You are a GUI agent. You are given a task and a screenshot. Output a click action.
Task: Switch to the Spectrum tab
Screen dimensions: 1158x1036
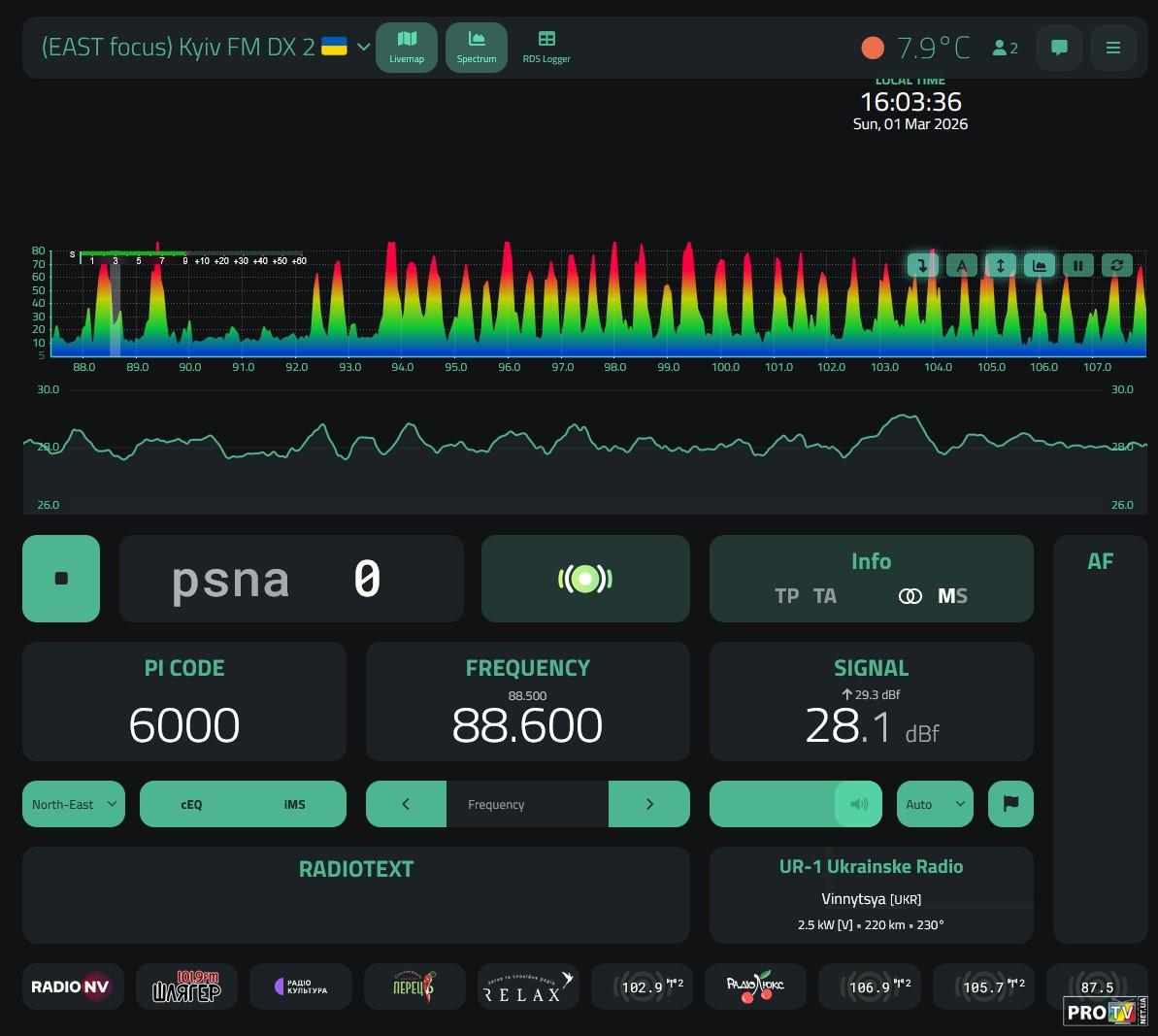click(x=477, y=47)
